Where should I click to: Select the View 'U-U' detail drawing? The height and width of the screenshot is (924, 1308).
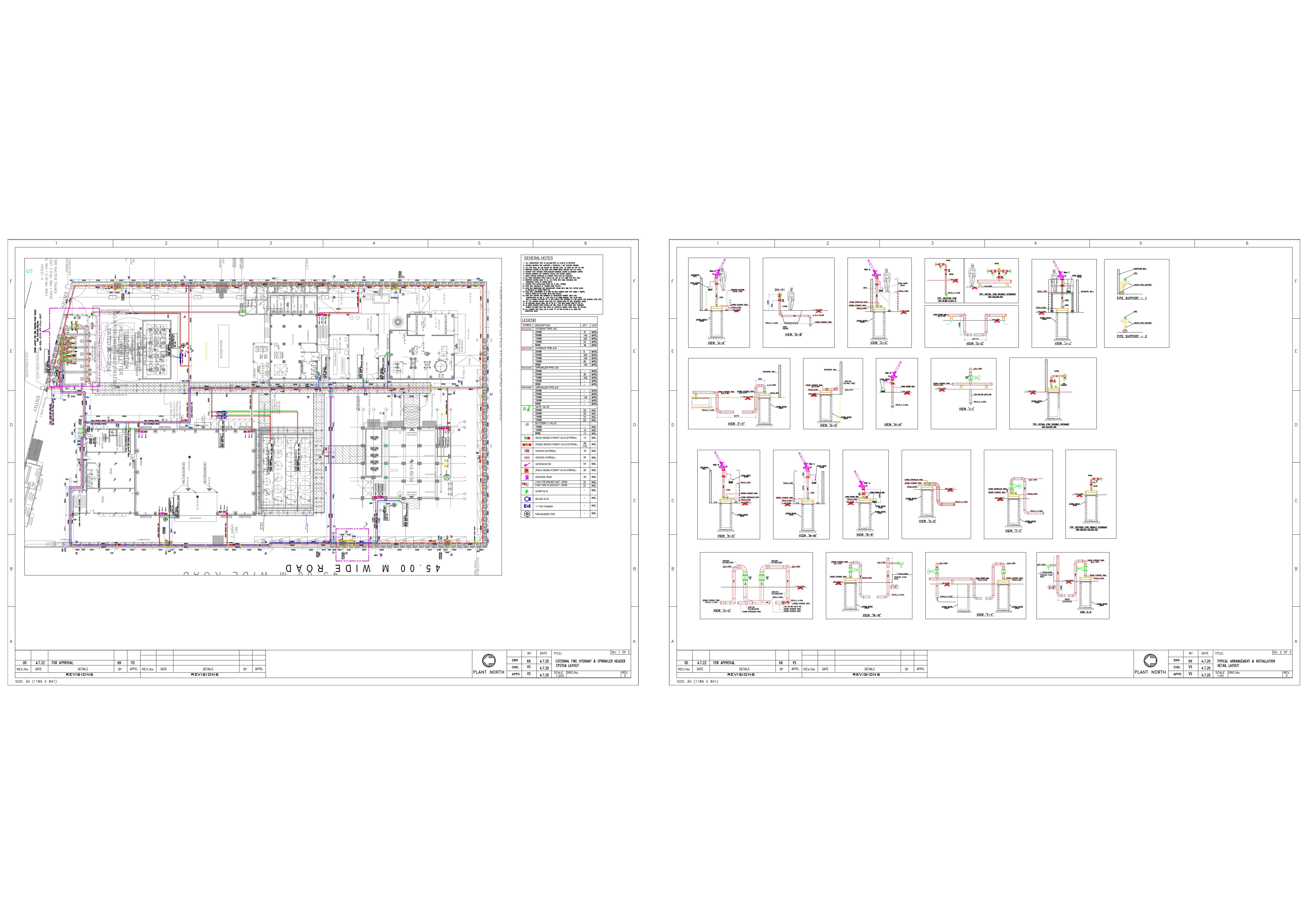pyautogui.click(x=756, y=585)
